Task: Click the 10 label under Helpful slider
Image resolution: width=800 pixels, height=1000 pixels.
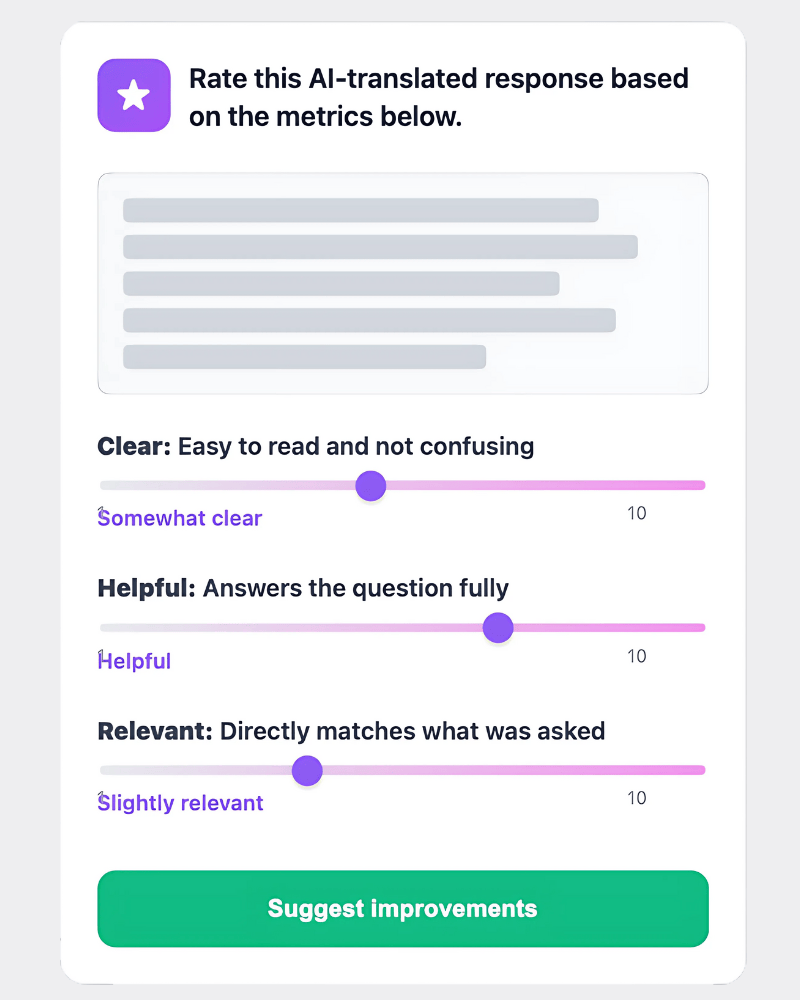Action: pyautogui.click(x=637, y=656)
